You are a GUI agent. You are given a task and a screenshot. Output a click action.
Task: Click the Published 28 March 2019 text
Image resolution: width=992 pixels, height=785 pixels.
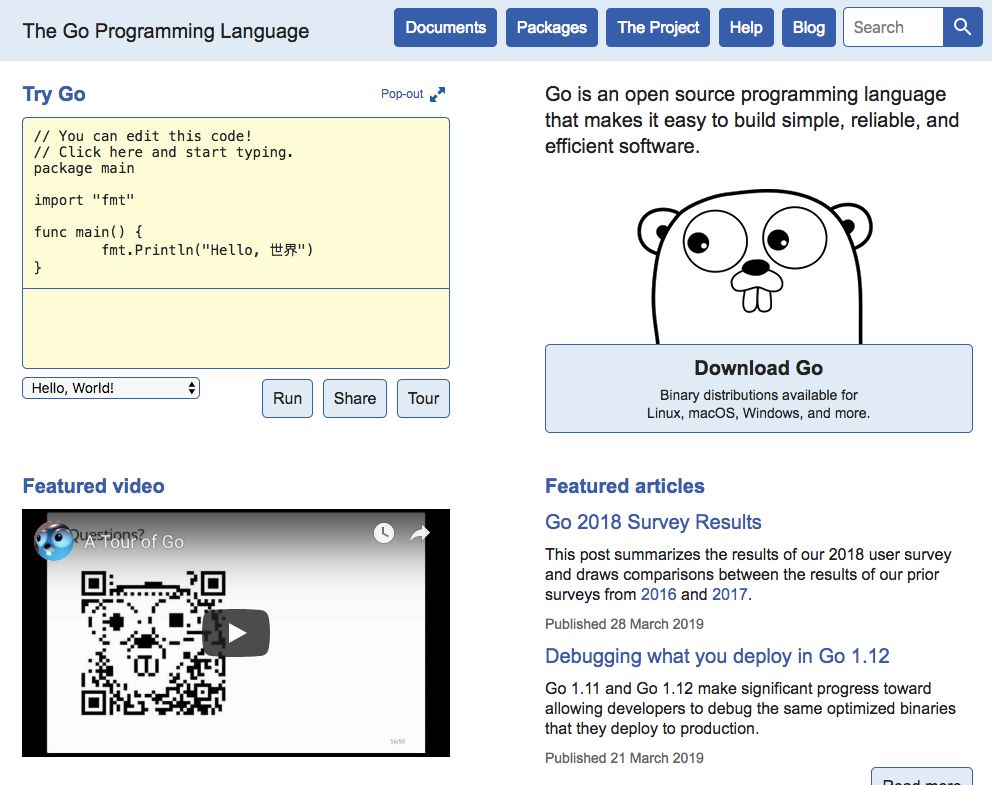[x=624, y=624]
